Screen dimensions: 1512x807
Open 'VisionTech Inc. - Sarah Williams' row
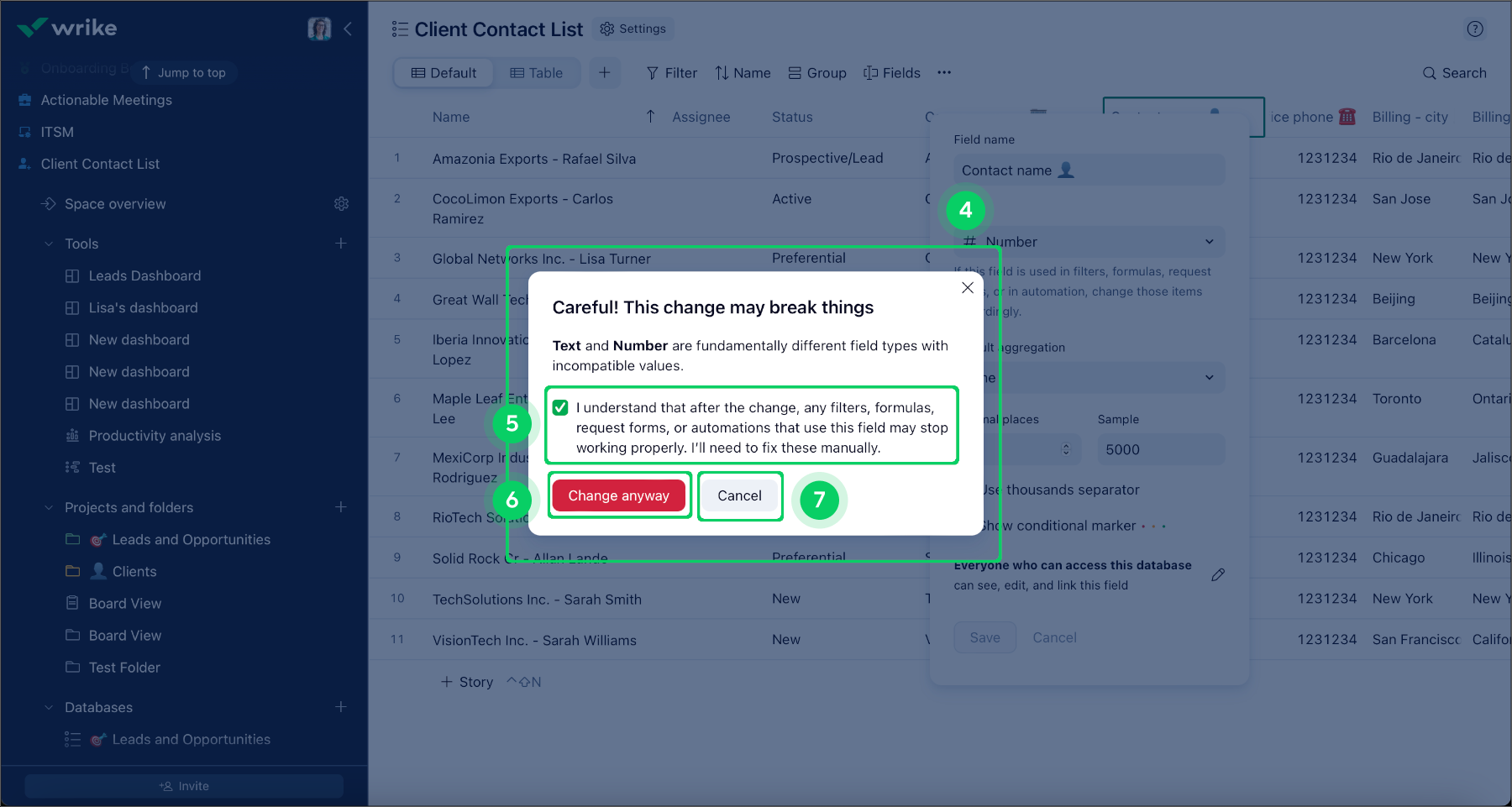[534, 641]
